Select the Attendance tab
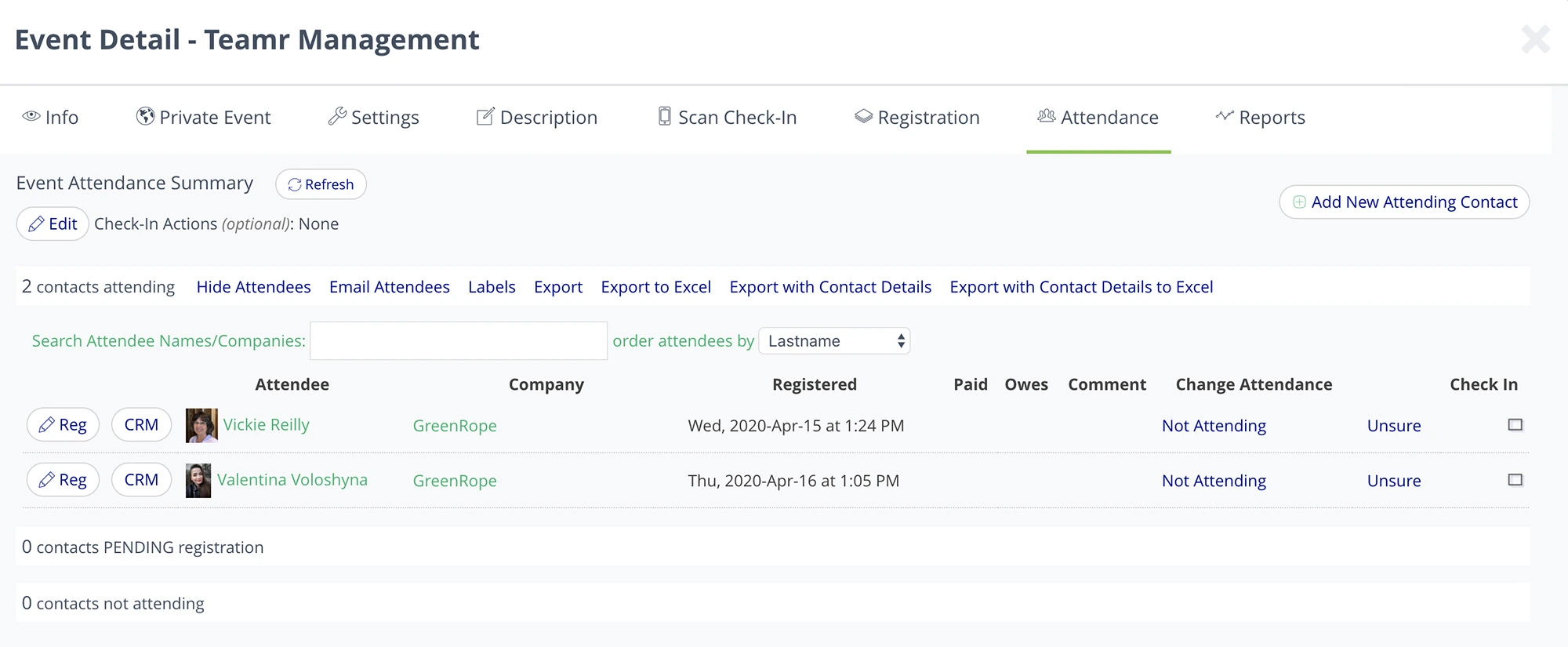 [1098, 118]
